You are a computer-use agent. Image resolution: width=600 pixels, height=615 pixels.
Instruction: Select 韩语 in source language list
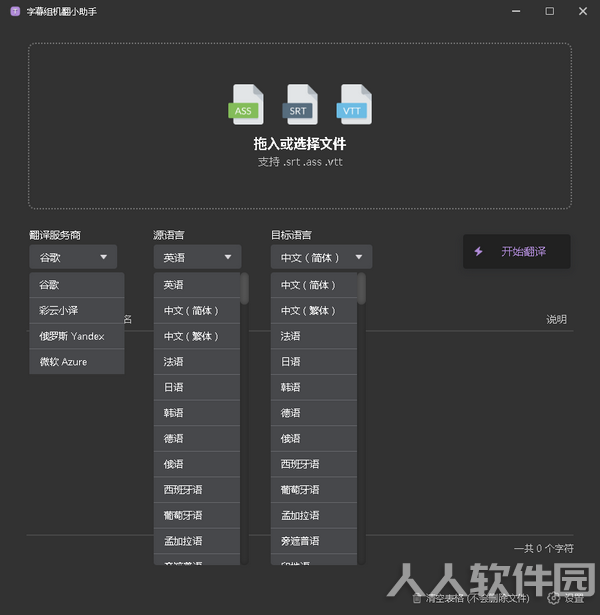(x=197, y=413)
